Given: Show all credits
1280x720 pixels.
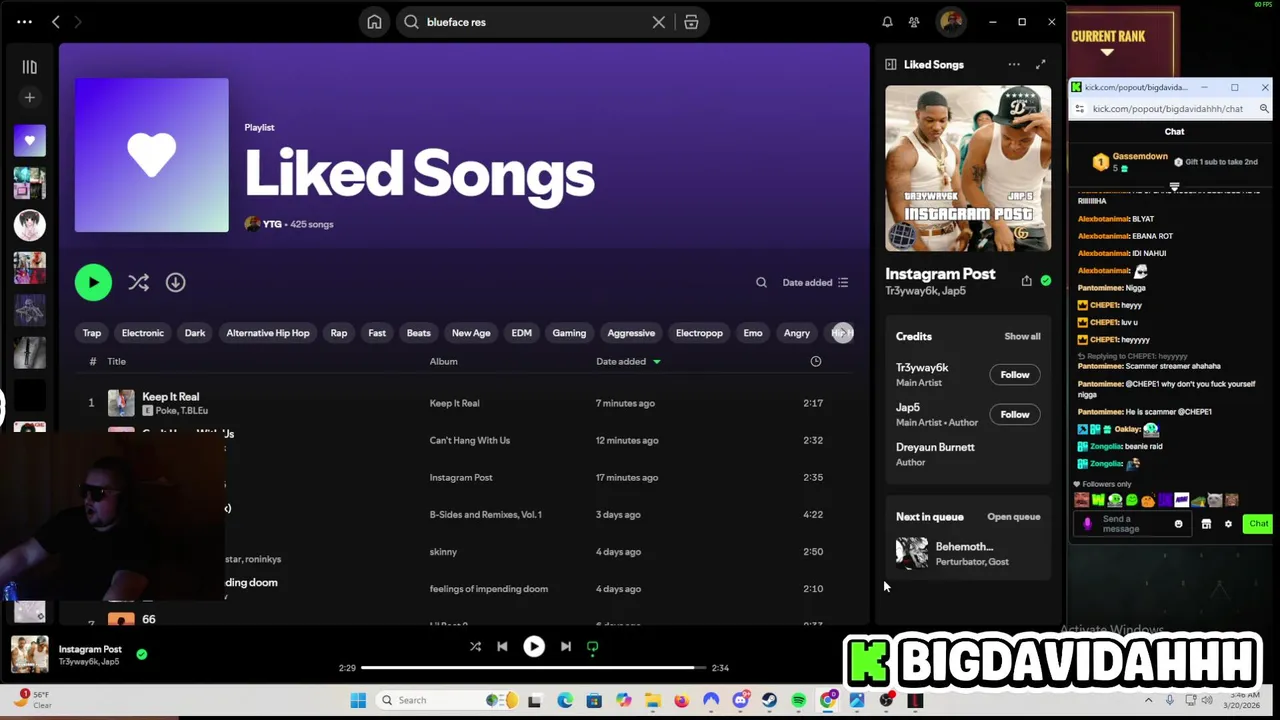Looking at the screenshot, I should [1022, 336].
